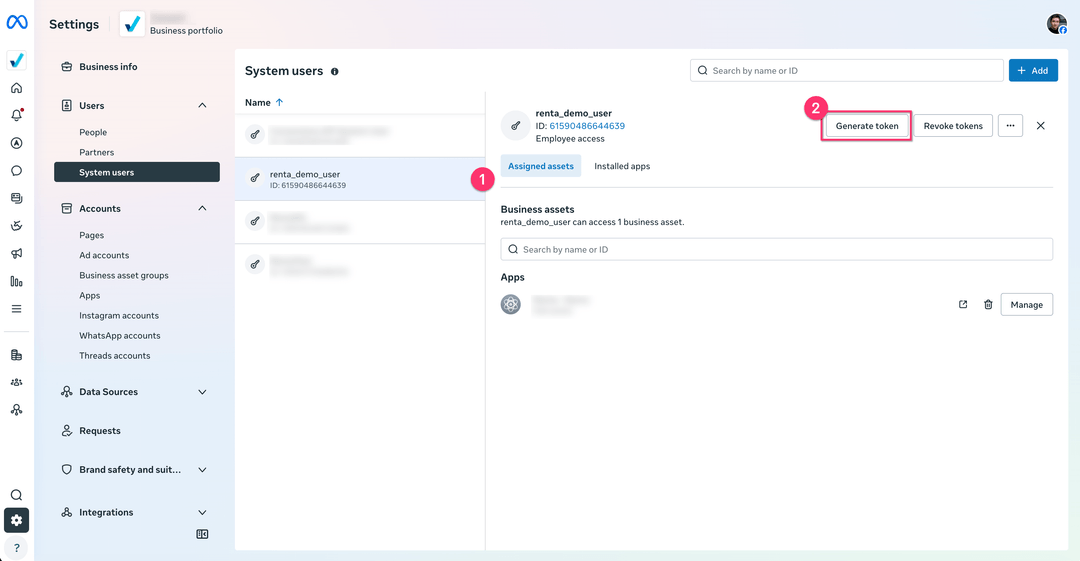This screenshot has height=561, width=1080.
Task: Click the key icon of renta_demo_user row
Action: click(255, 178)
